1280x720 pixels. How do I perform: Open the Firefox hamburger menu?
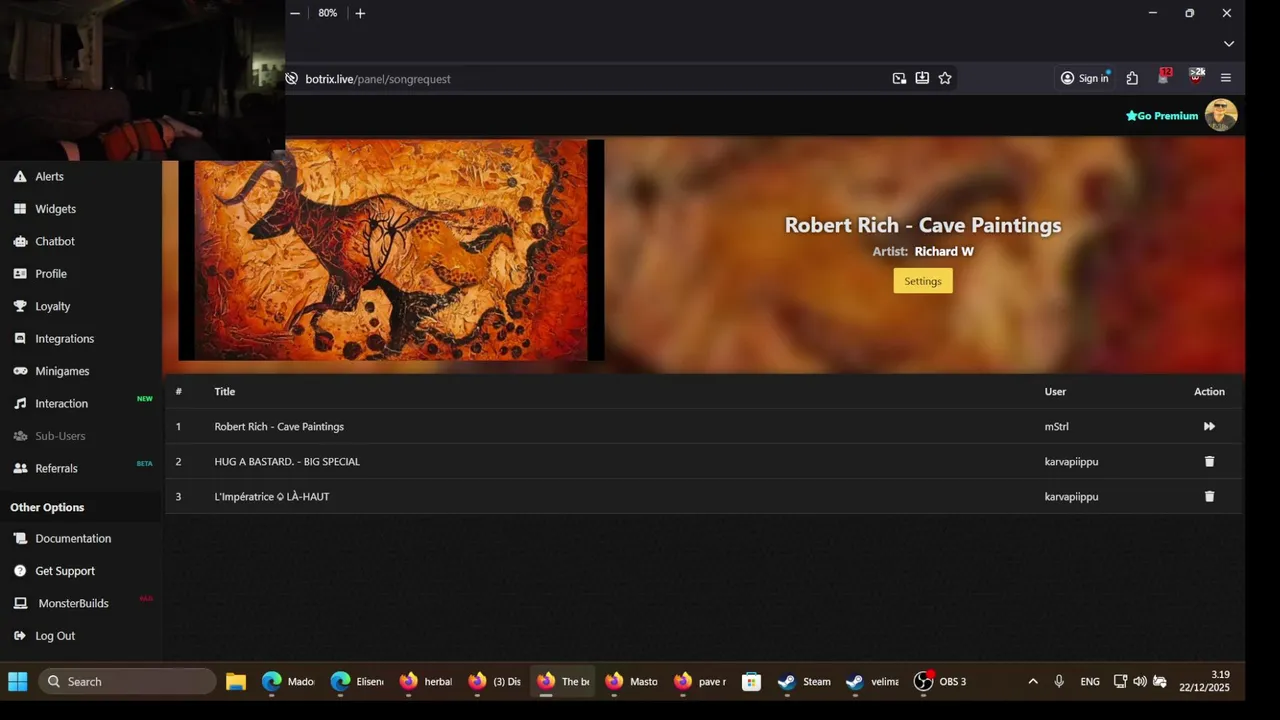point(1226,78)
